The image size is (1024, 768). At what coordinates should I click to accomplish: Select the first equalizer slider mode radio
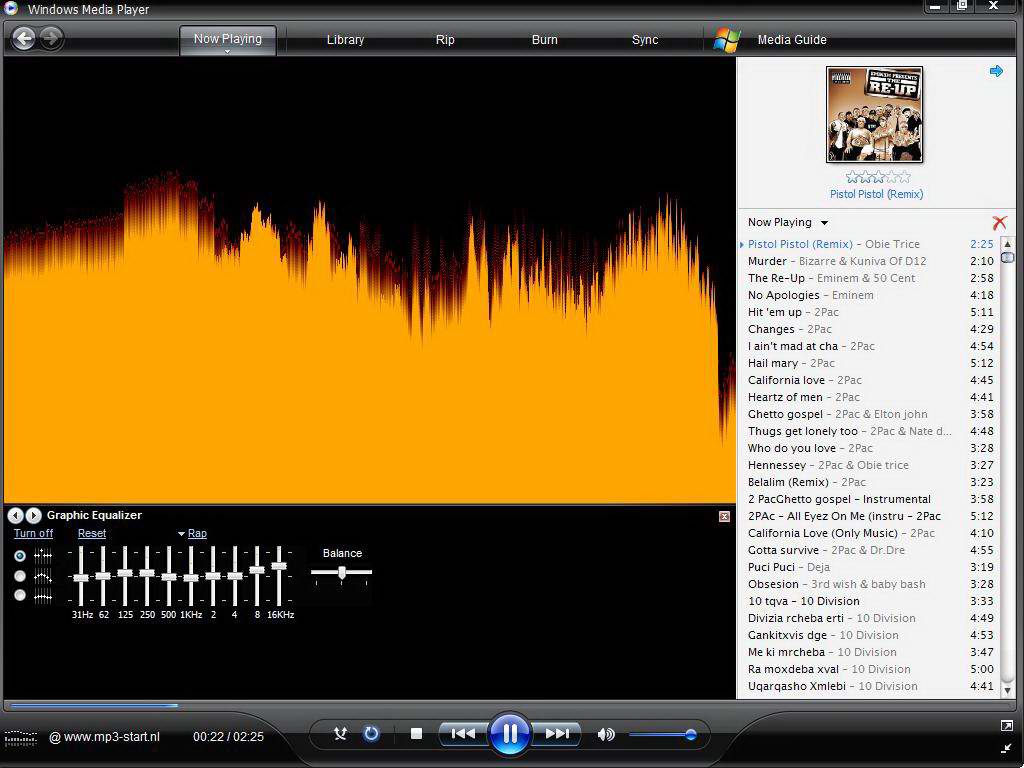pyautogui.click(x=20, y=556)
